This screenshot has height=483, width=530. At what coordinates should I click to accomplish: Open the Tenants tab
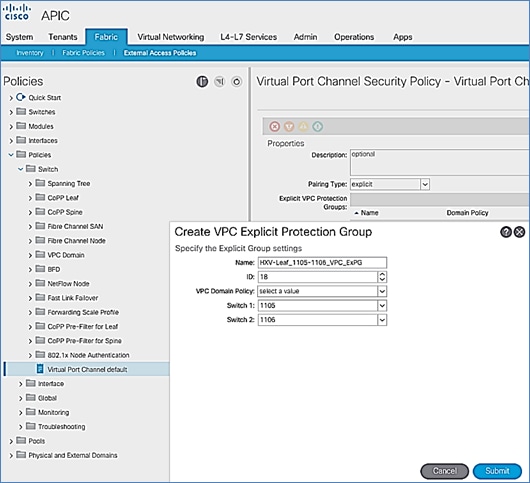tap(63, 37)
